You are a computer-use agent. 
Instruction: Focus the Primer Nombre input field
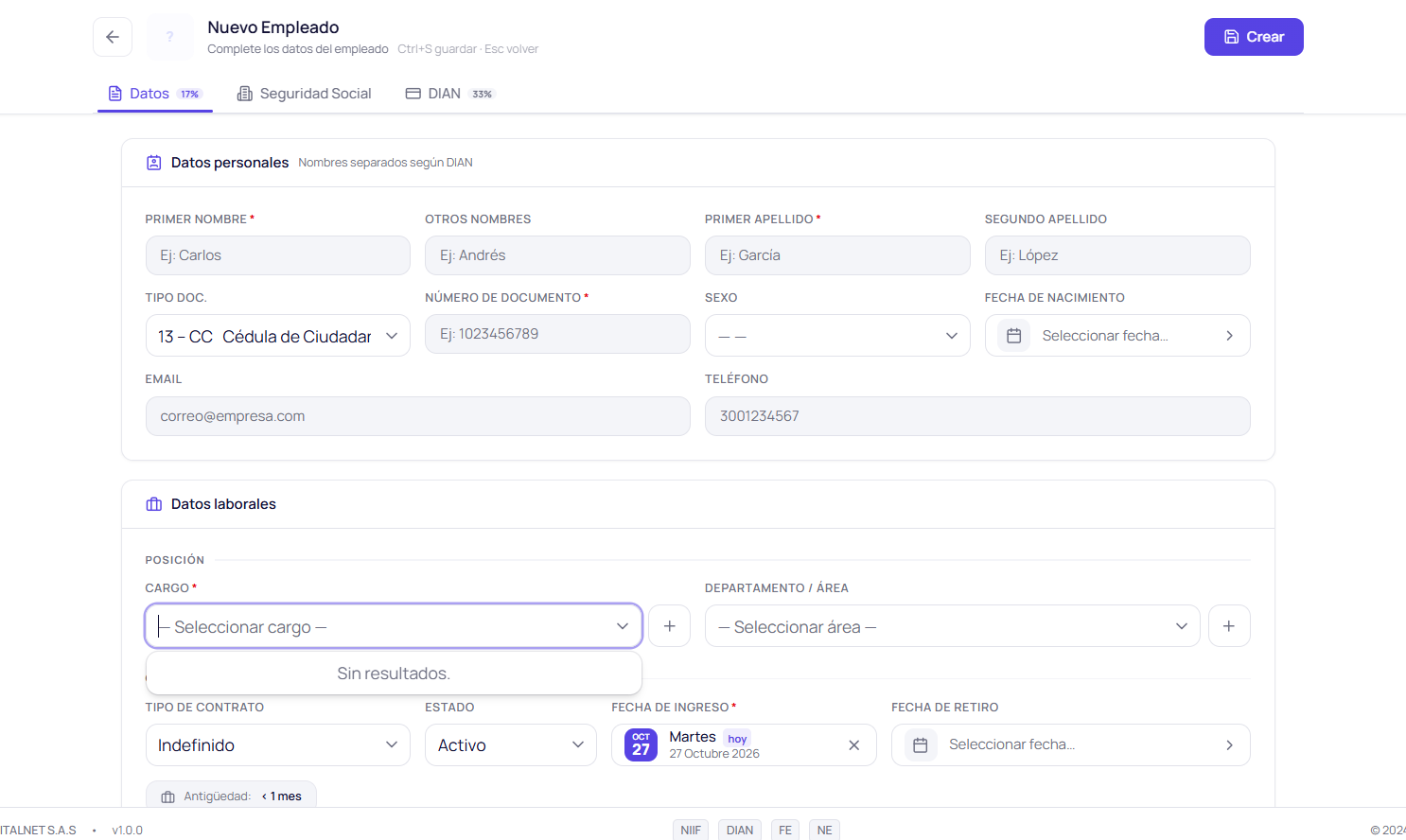click(x=278, y=255)
